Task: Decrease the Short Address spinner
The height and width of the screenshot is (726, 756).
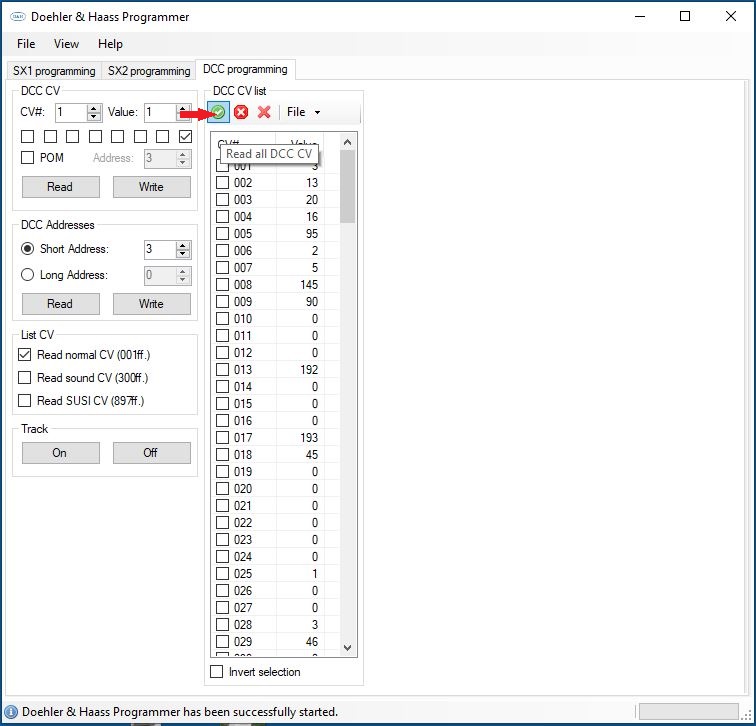Action: click(x=182, y=254)
